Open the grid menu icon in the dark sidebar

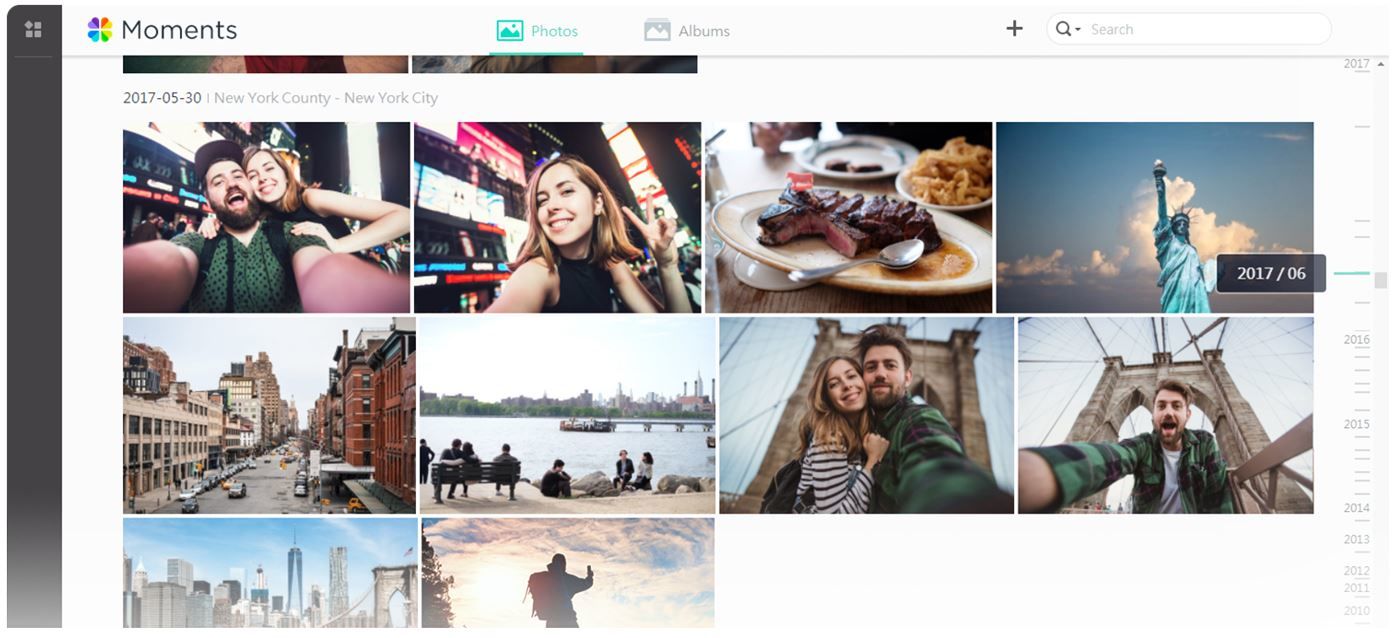pos(33,28)
